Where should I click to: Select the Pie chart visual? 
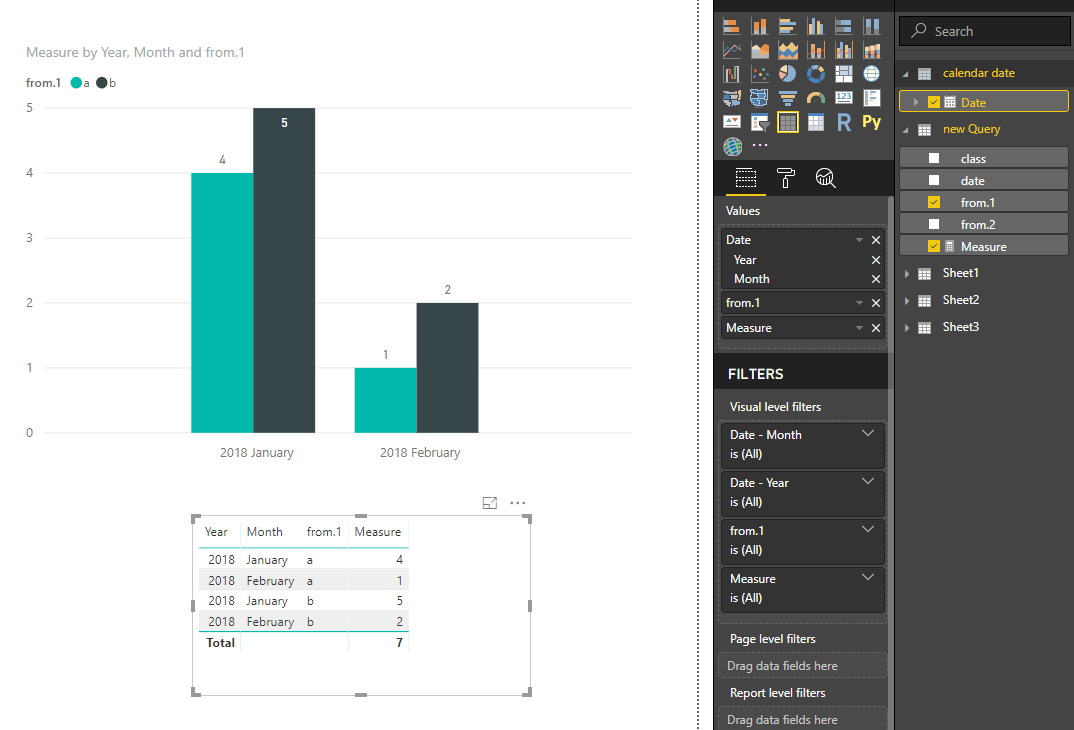[788, 74]
